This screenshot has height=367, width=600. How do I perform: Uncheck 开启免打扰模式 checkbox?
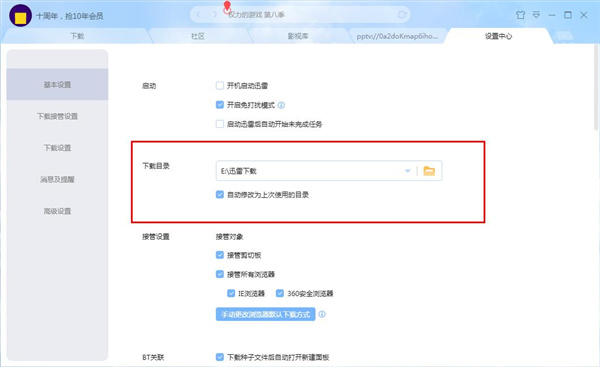pos(220,104)
